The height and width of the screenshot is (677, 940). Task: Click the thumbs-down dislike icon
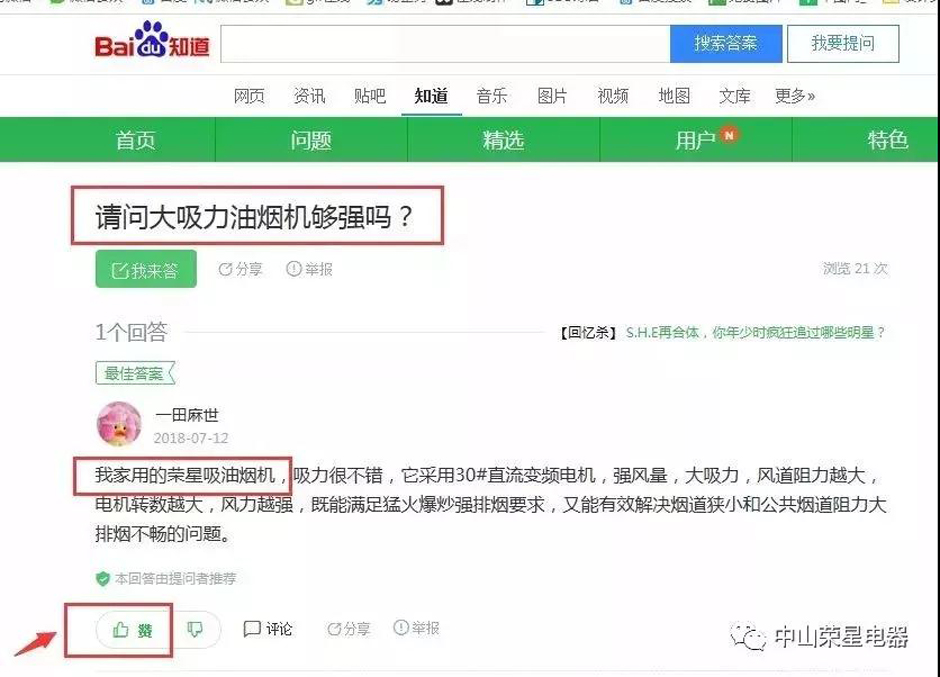click(196, 629)
